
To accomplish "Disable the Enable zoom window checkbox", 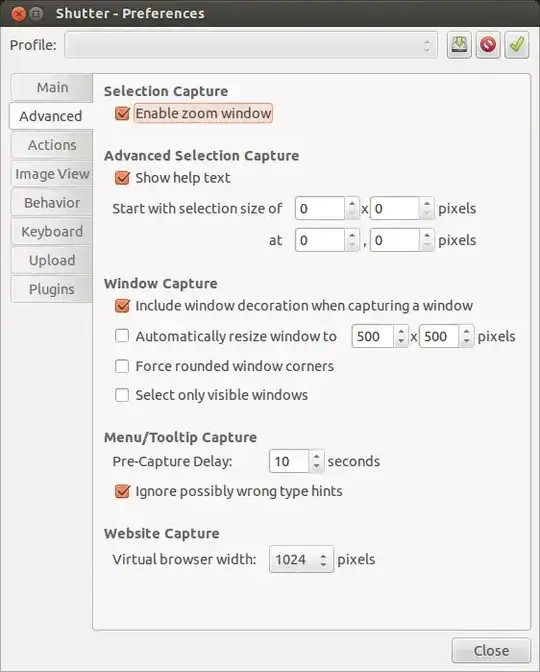I will (122, 114).
